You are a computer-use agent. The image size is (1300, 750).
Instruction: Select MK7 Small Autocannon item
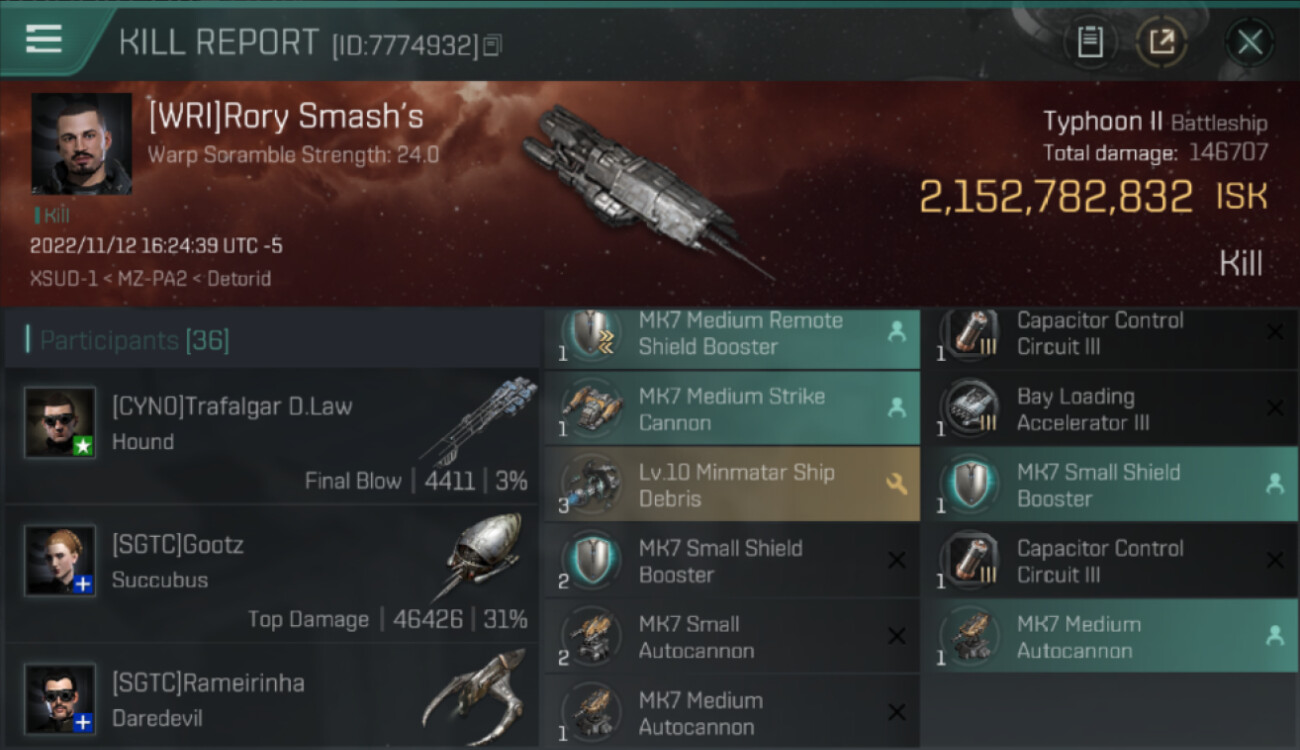(732, 637)
